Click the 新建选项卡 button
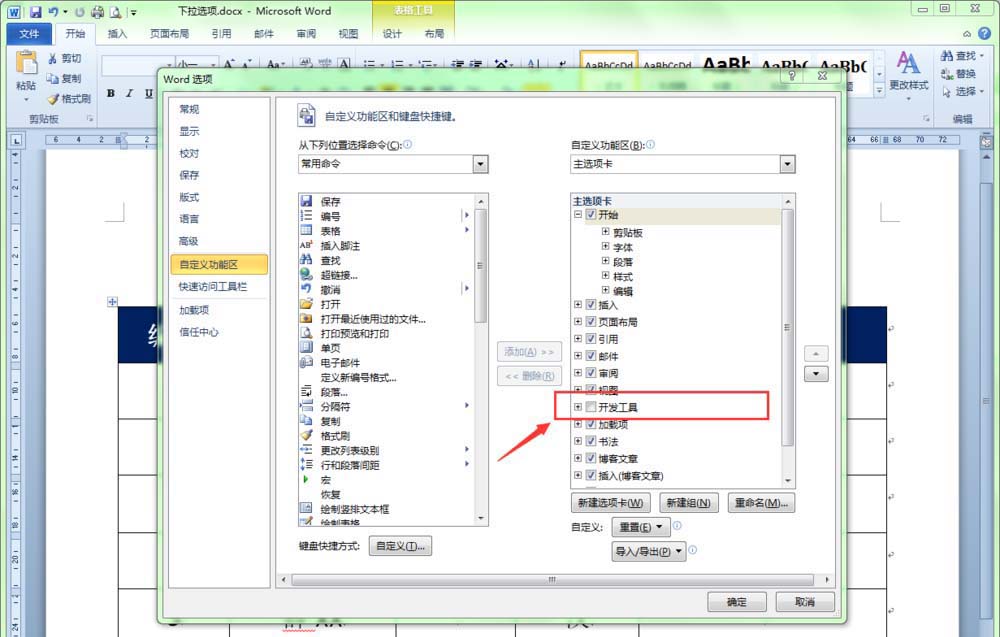This screenshot has height=637, width=1000. point(610,502)
